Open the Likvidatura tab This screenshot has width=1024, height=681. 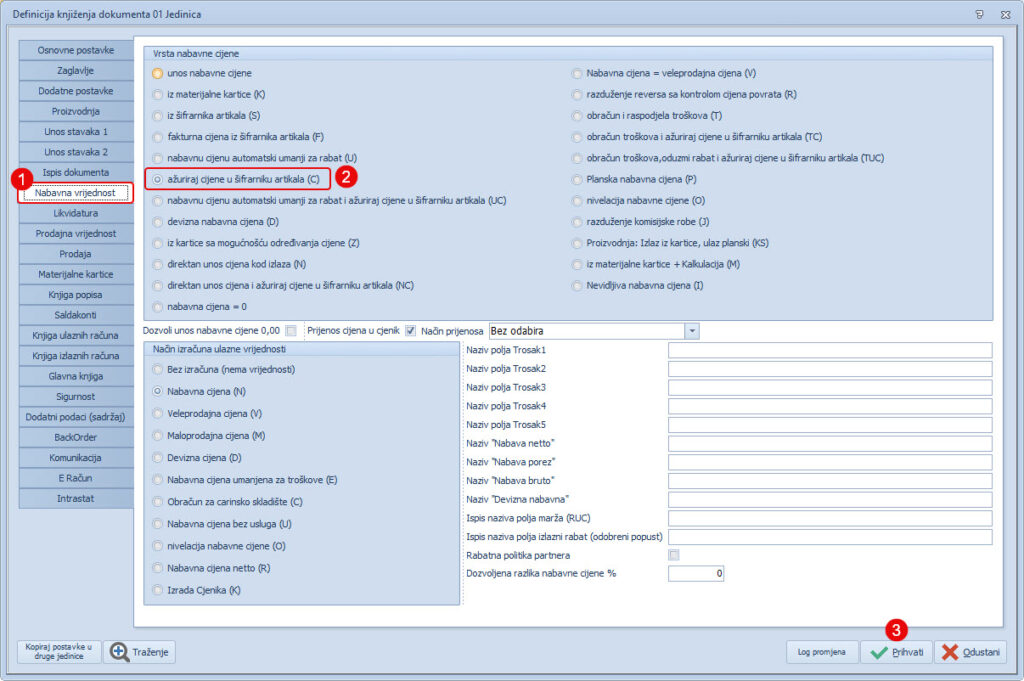(75, 213)
